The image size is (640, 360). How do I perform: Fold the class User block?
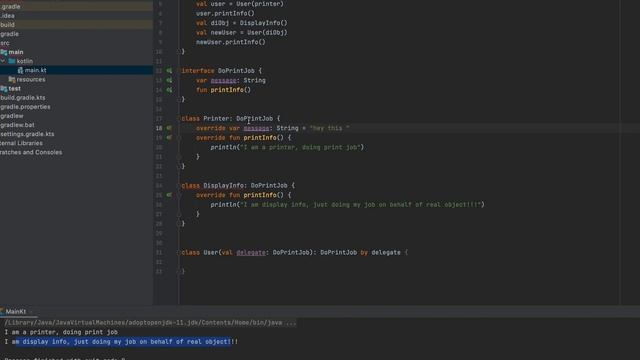(179, 252)
